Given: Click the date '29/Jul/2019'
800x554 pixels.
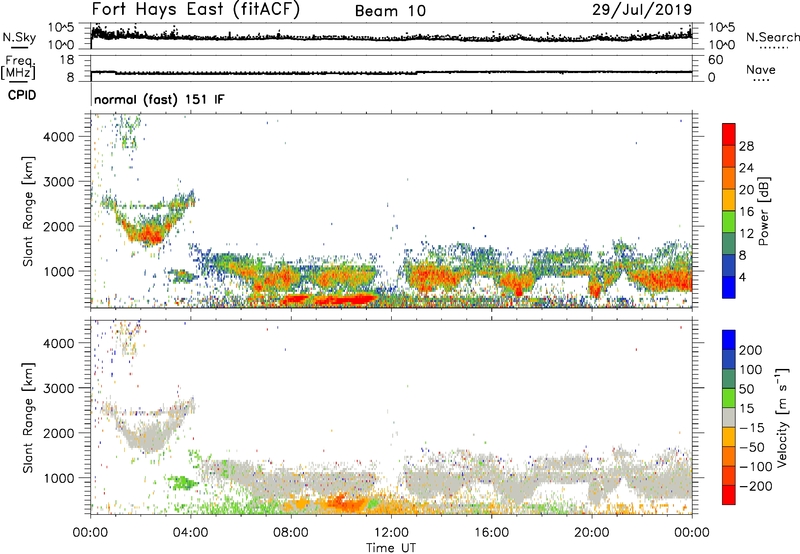Looking at the screenshot, I should click(642, 10).
